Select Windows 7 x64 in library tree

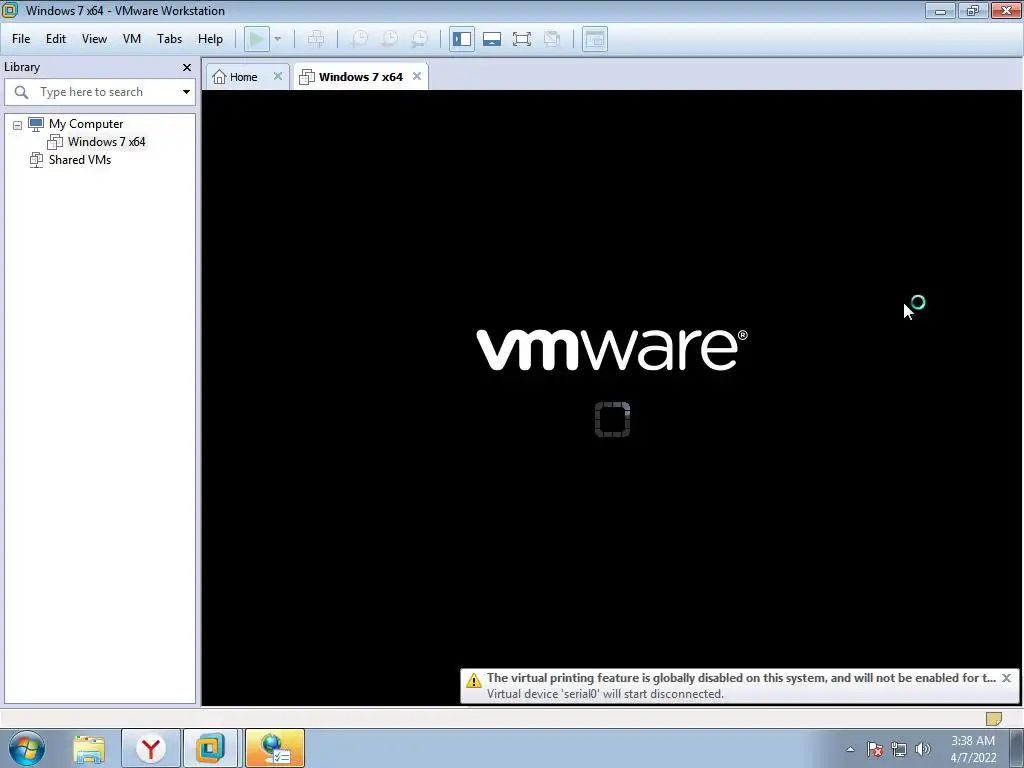click(106, 142)
